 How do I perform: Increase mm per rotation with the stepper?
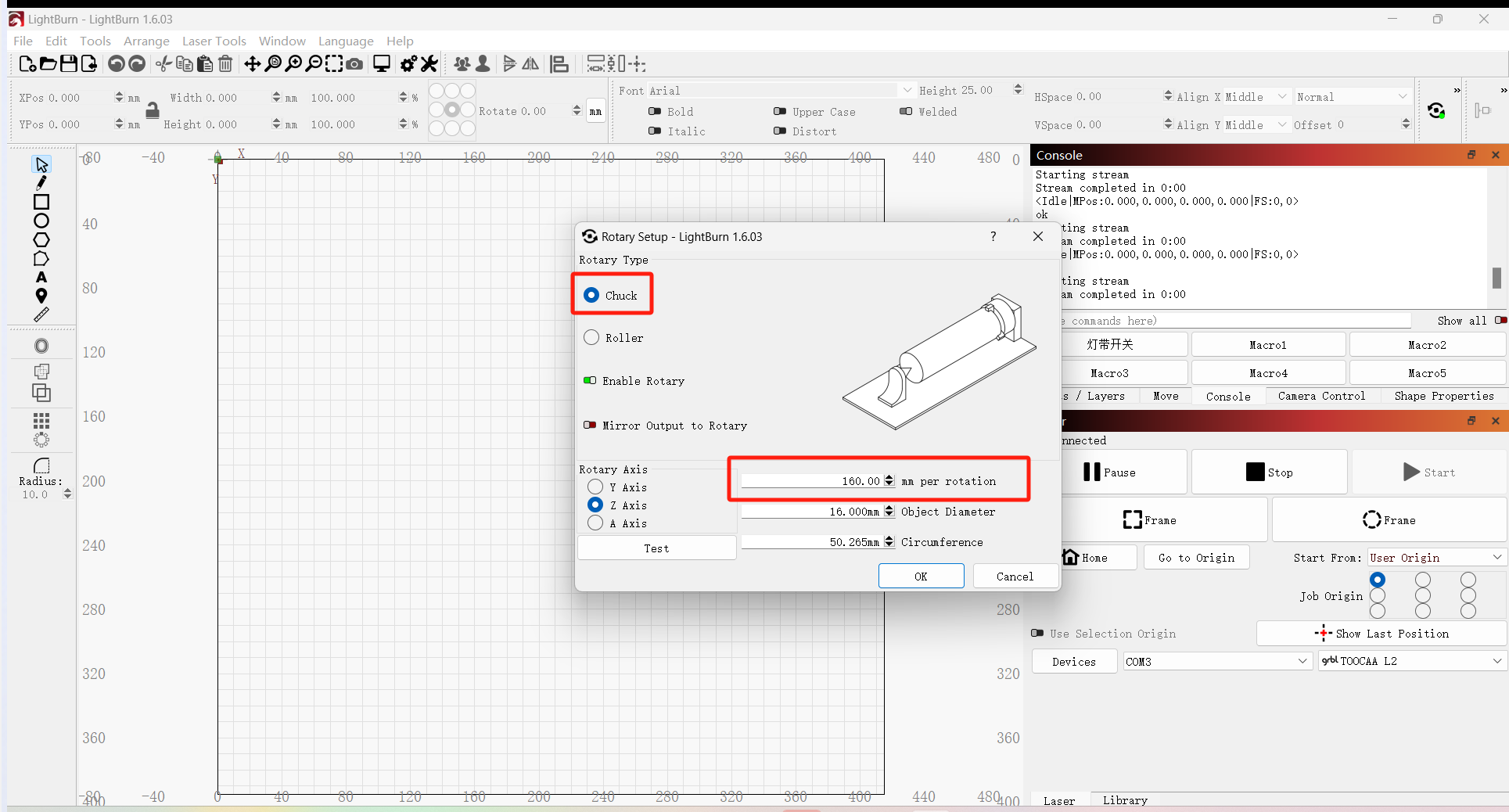coord(889,478)
